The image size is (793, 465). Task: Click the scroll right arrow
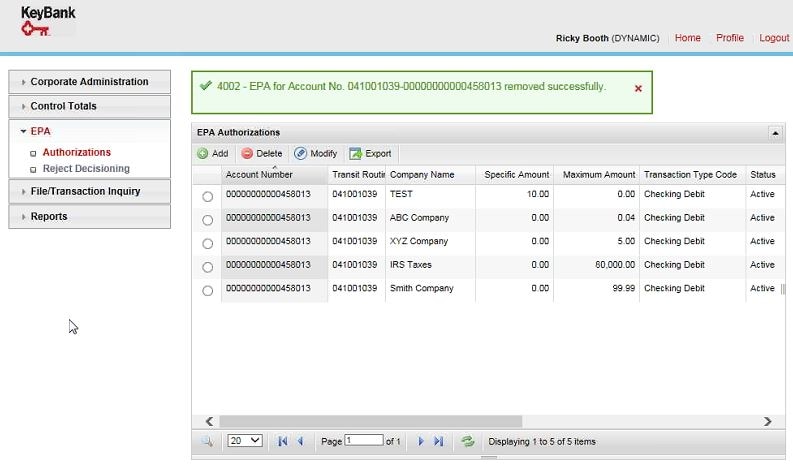click(x=767, y=421)
